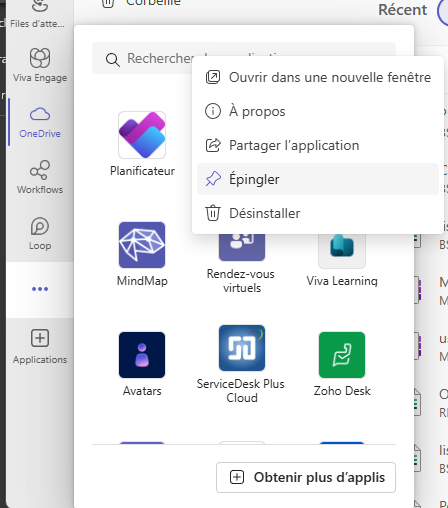Open Viva Engage in the sidebar

tap(40, 65)
